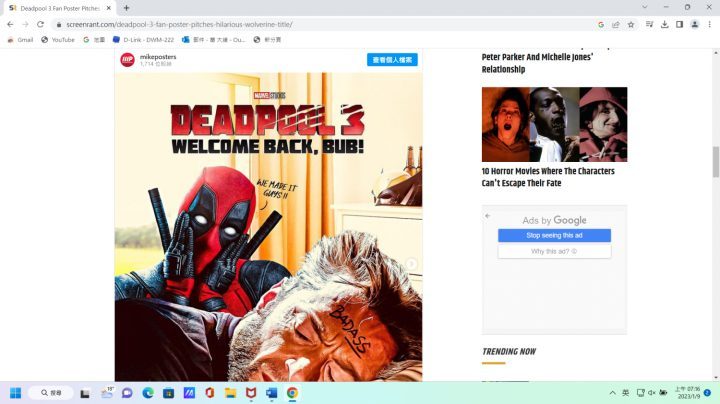720x404 pixels.
Task: Select the Deadpool 3 Fan Poster tab
Action: click(60, 8)
